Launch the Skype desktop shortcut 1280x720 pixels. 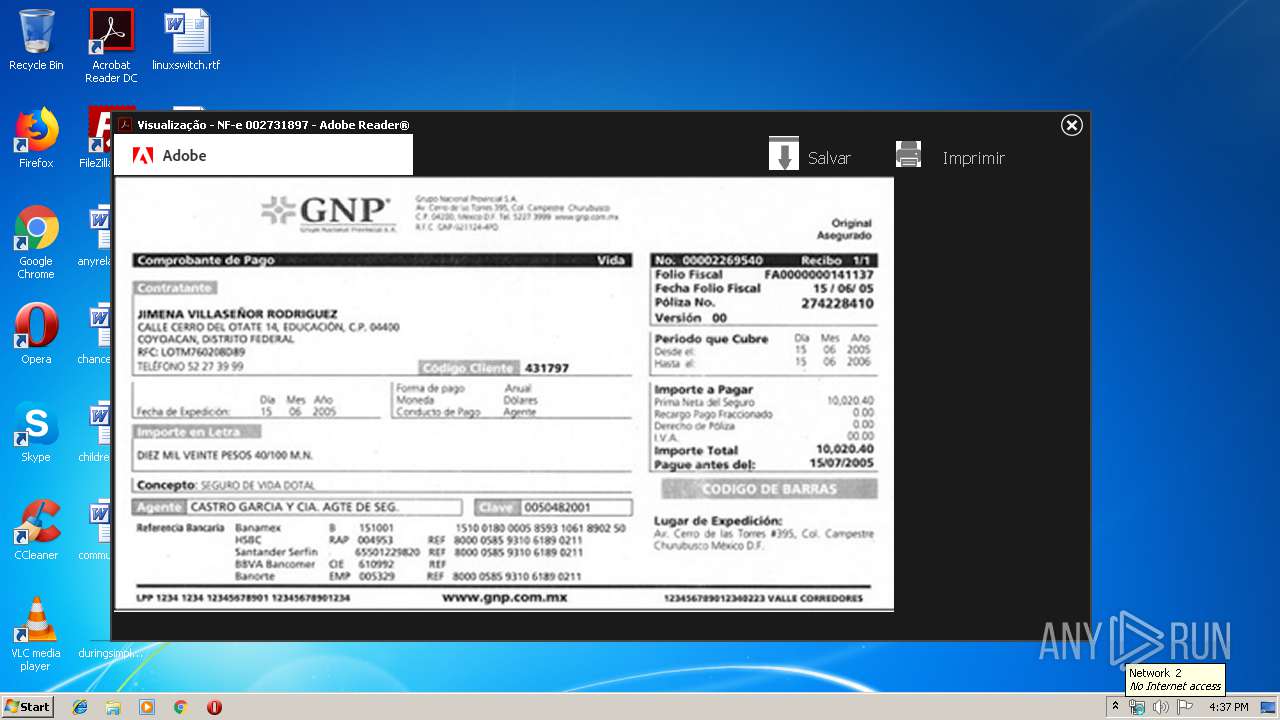tap(36, 432)
